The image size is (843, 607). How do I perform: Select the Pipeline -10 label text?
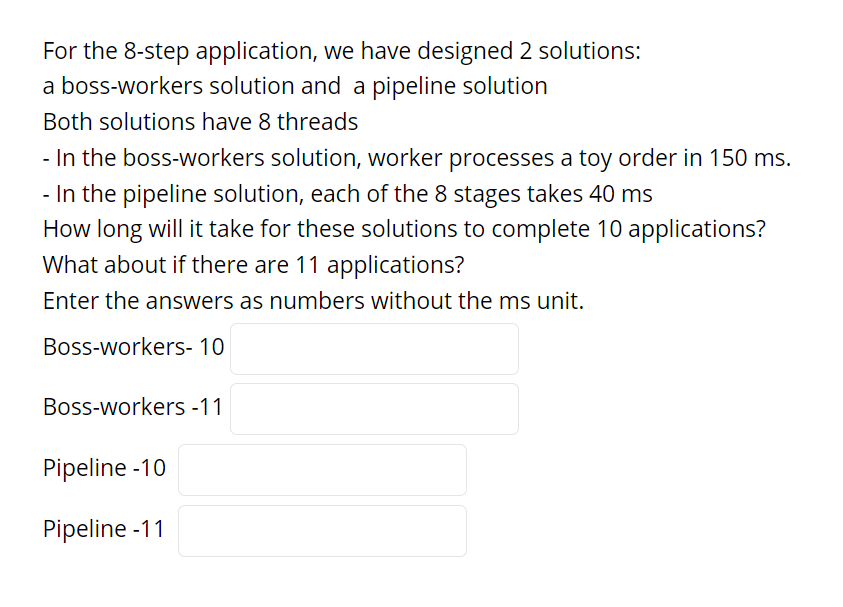104,468
